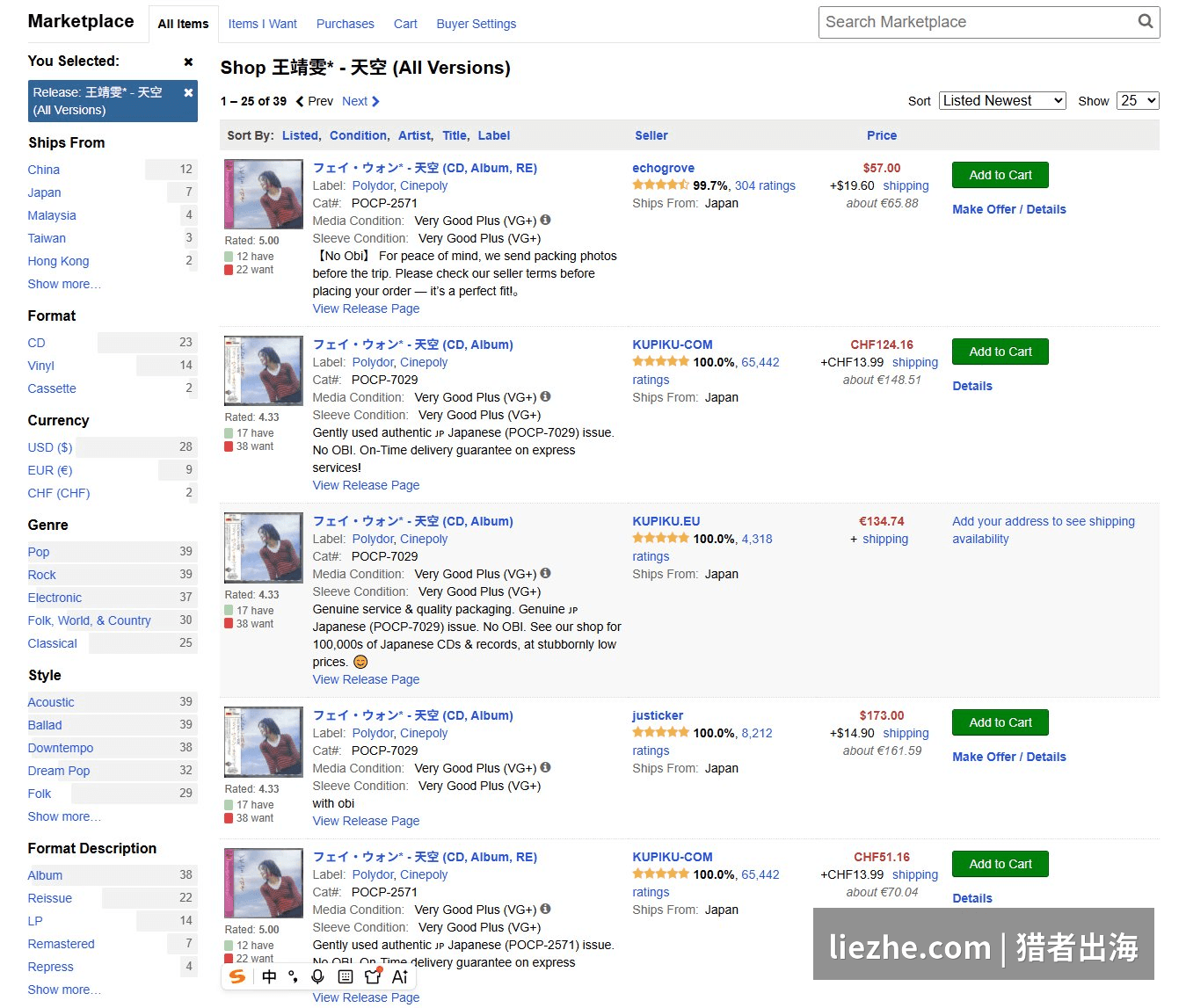The image size is (1186, 1008).
Task: Add justicker's $173.00 listing to cart
Action: point(1000,722)
